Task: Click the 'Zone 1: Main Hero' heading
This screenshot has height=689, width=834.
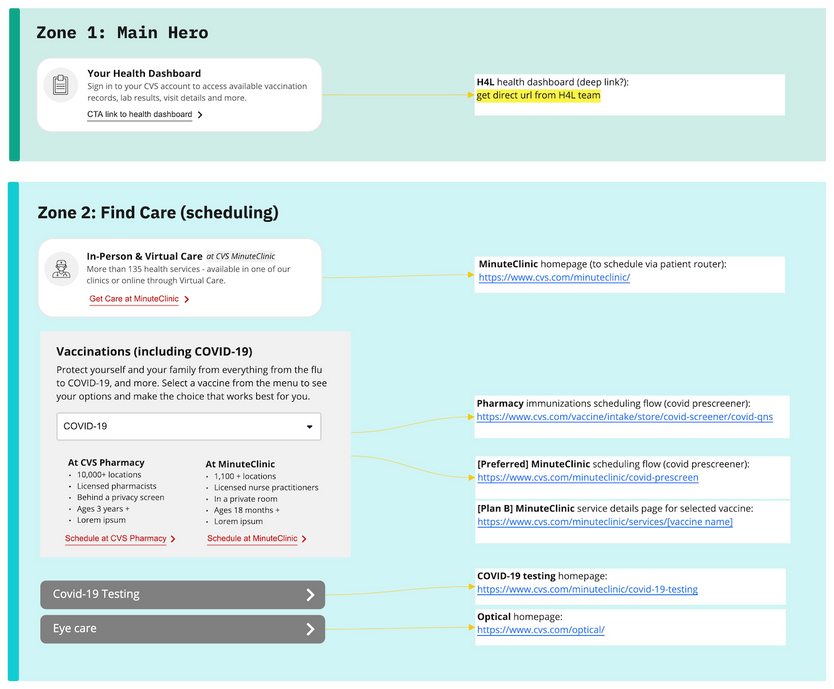Action: coord(122,32)
